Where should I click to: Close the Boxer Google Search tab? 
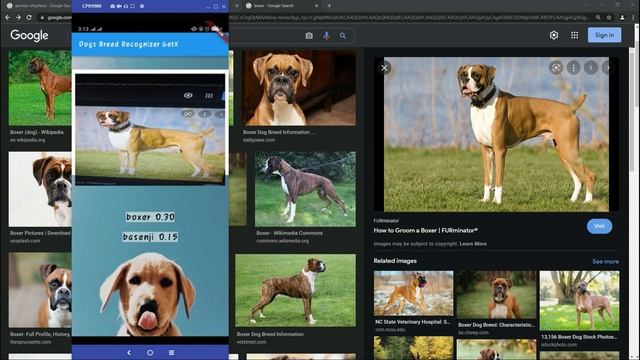click(316, 6)
